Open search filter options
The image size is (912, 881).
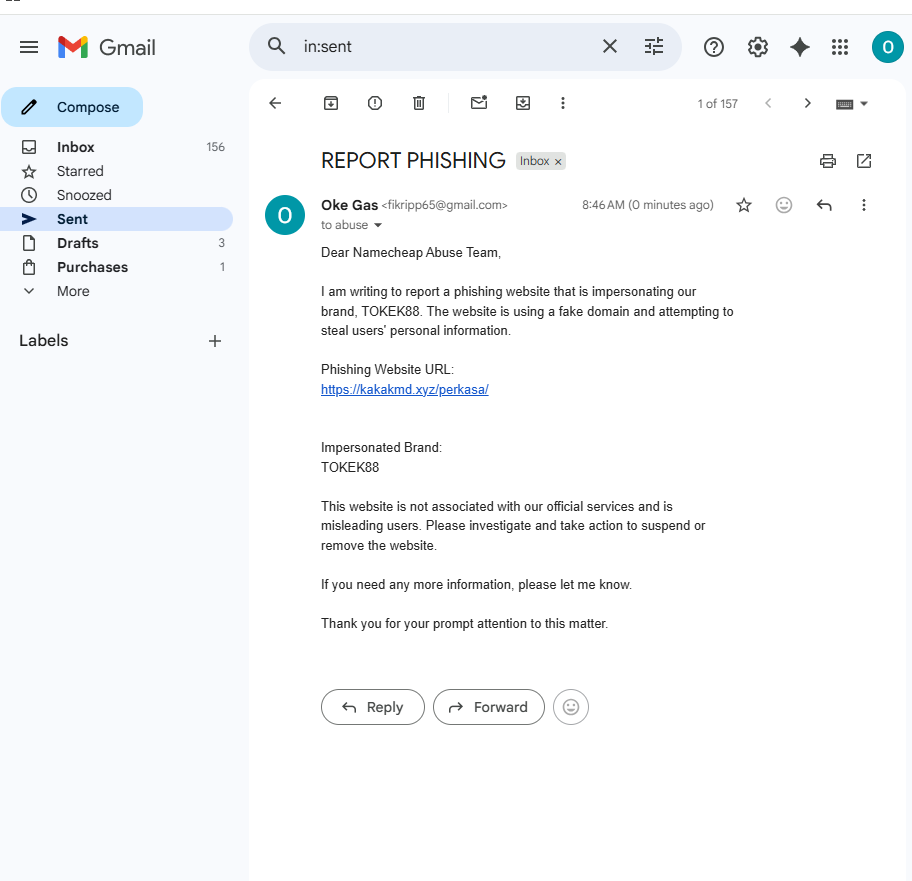click(654, 46)
